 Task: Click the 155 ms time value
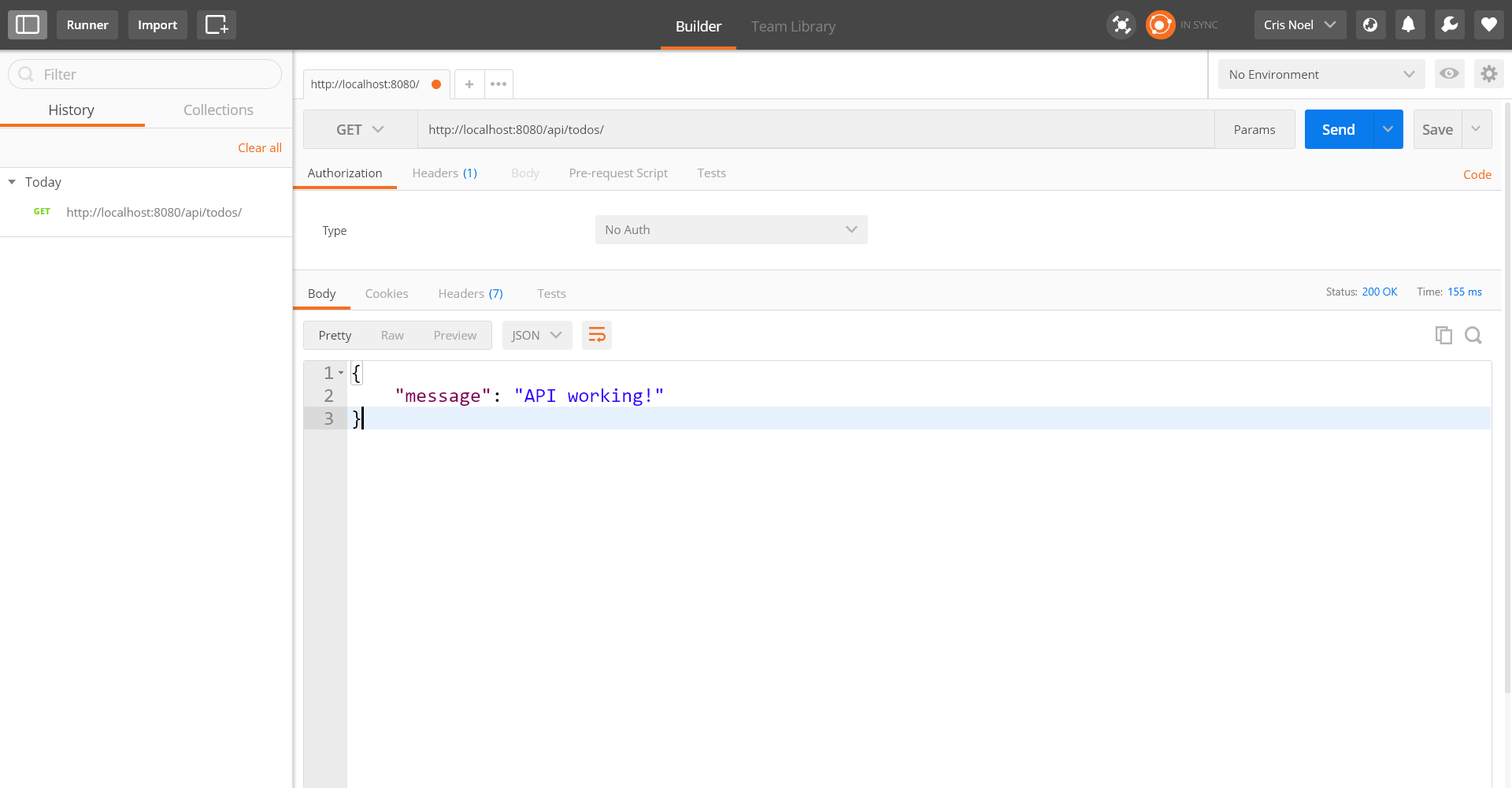pos(1465,292)
